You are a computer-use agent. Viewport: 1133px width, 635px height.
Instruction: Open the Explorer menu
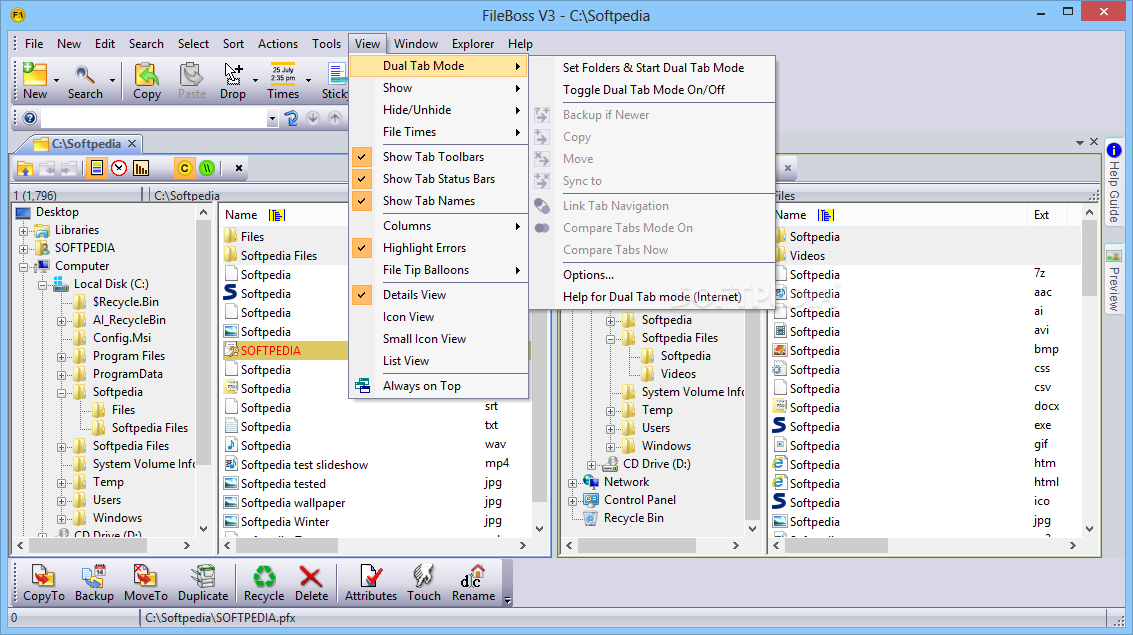pos(473,43)
